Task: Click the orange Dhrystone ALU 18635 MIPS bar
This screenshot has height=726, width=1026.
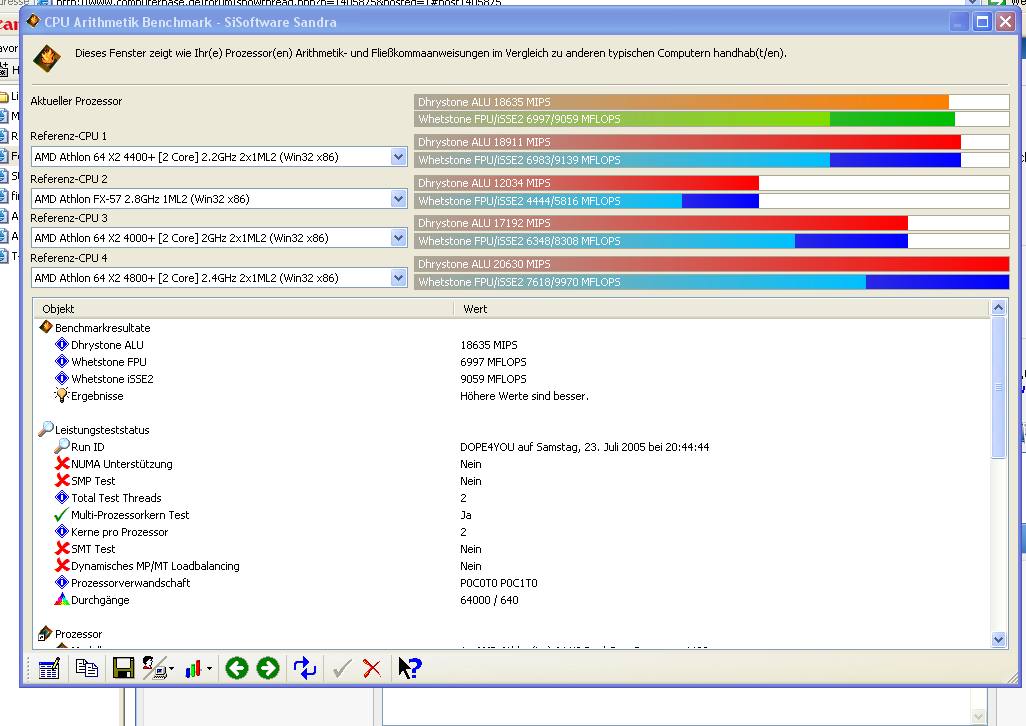Action: (x=681, y=102)
